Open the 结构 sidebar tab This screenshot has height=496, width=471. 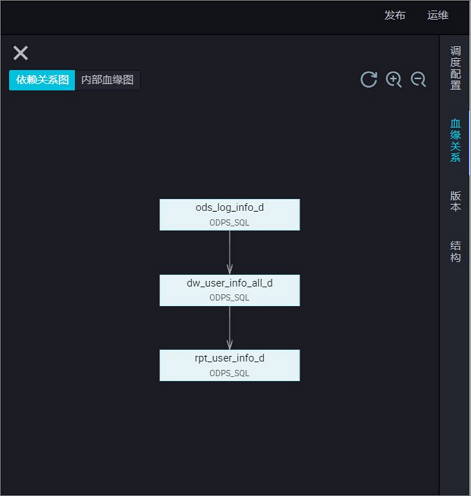455,251
